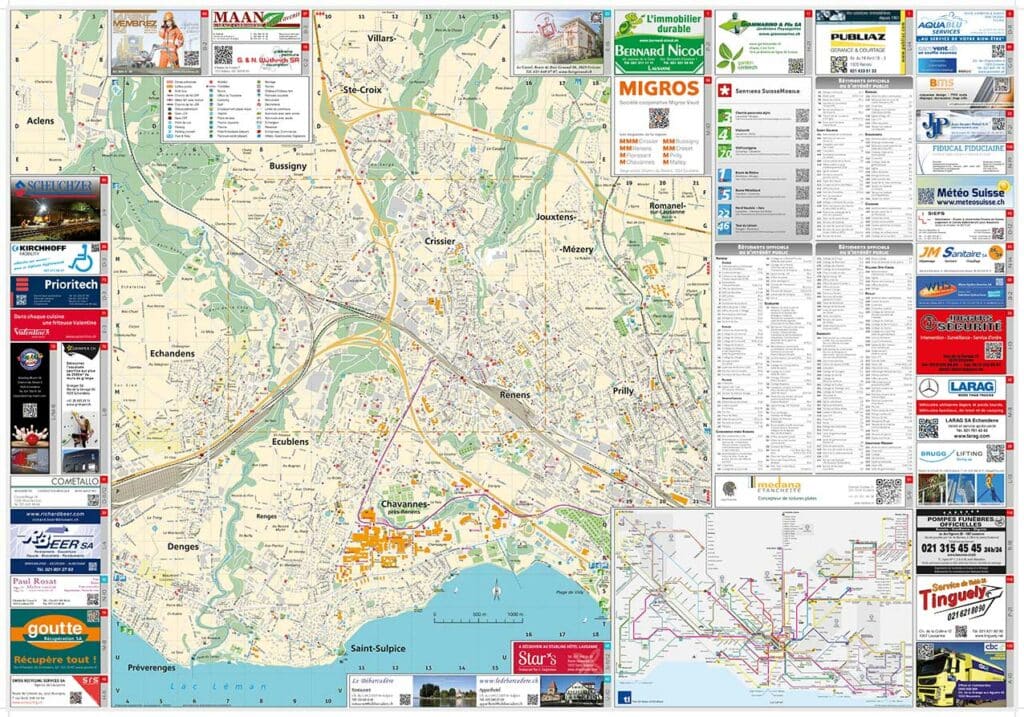Click the QR code in the Prioritech ad
Image resolution: width=1024 pixels, height=717 pixels.
[x=21, y=300]
